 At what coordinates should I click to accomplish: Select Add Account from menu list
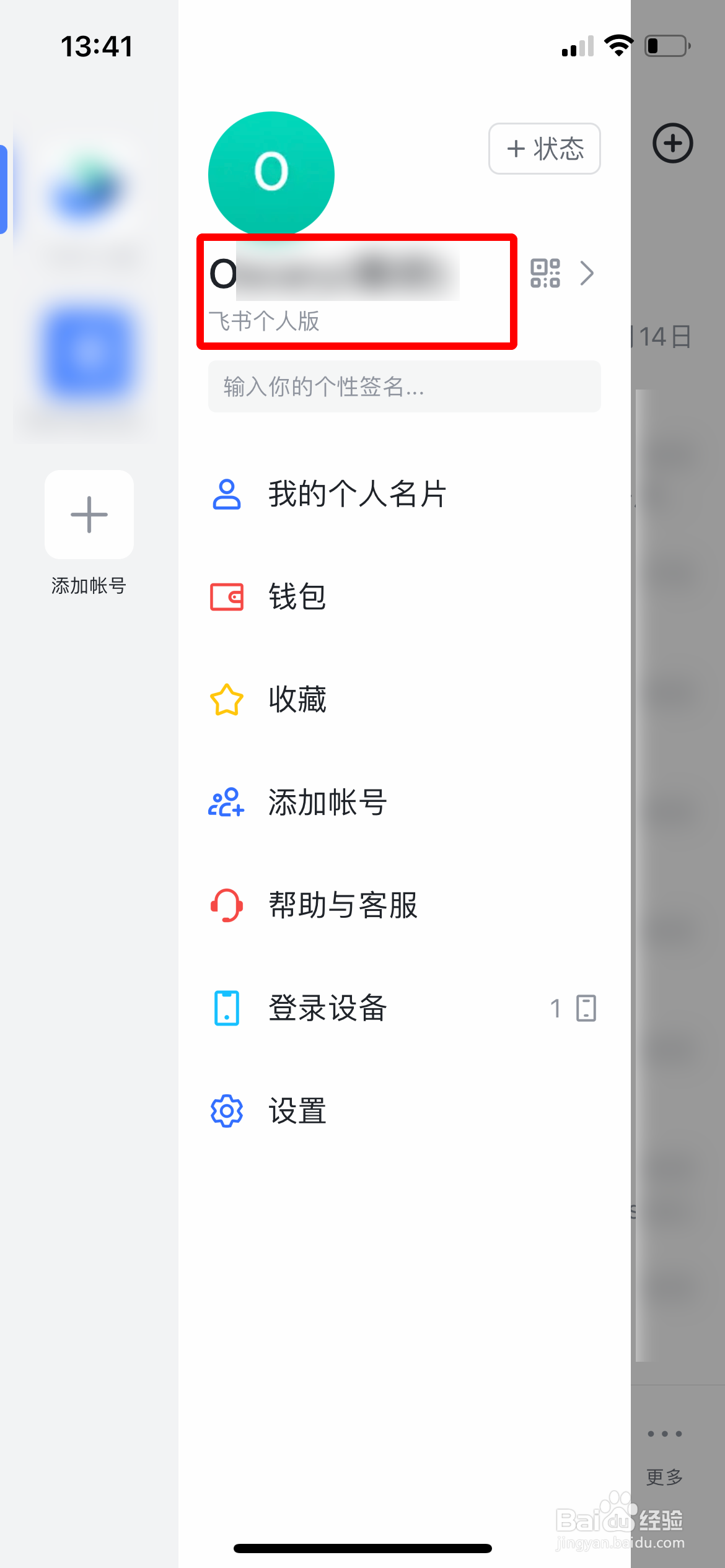pyautogui.click(x=327, y=803)
